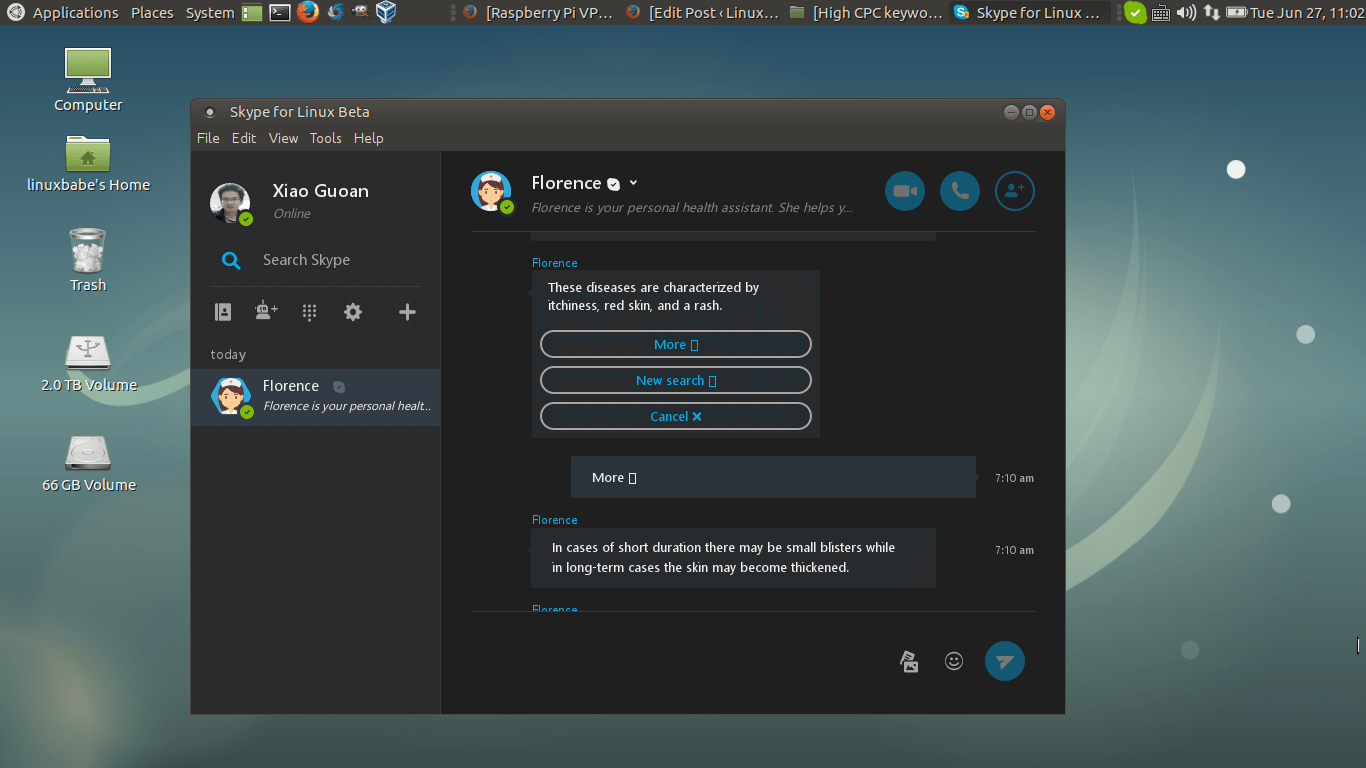This screenshot has width=1366, height=768.
Task: Add a participant to the conversation
Action: pyautogui.click(x=1014, y=190)
